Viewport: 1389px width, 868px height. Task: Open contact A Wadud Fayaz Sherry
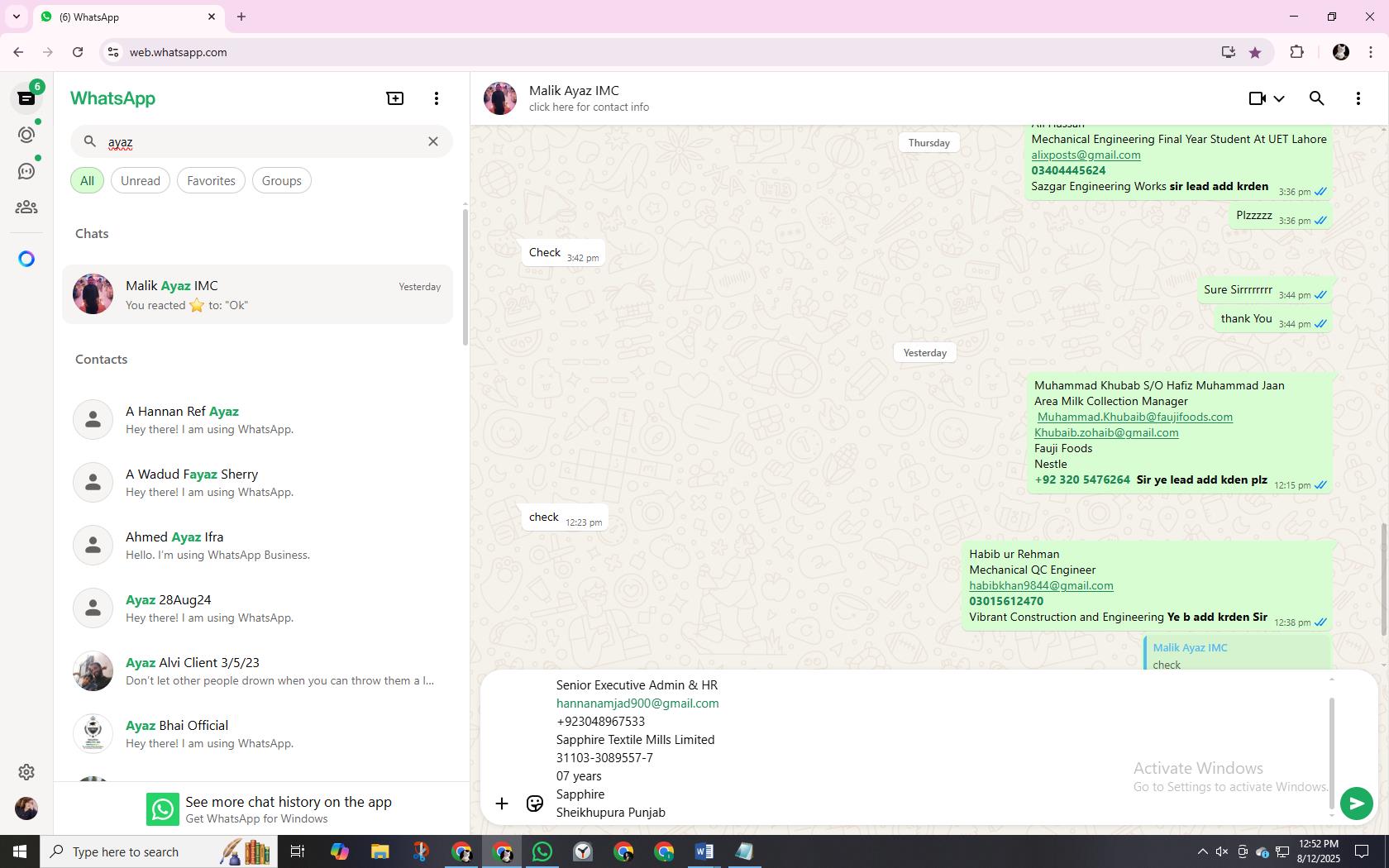click(257, 482)
